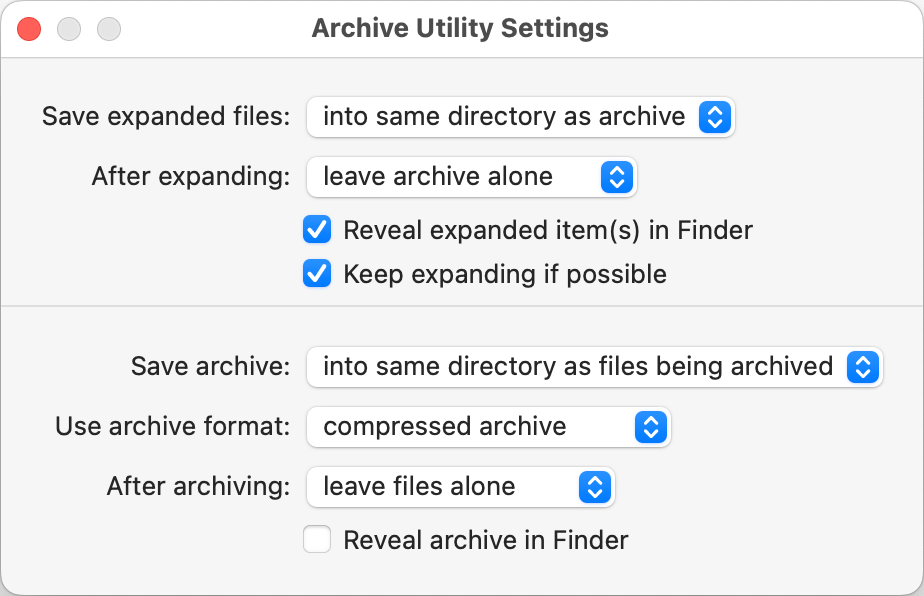
Task: Close the Archive Utility Settings window
Action: coord(29,29)
